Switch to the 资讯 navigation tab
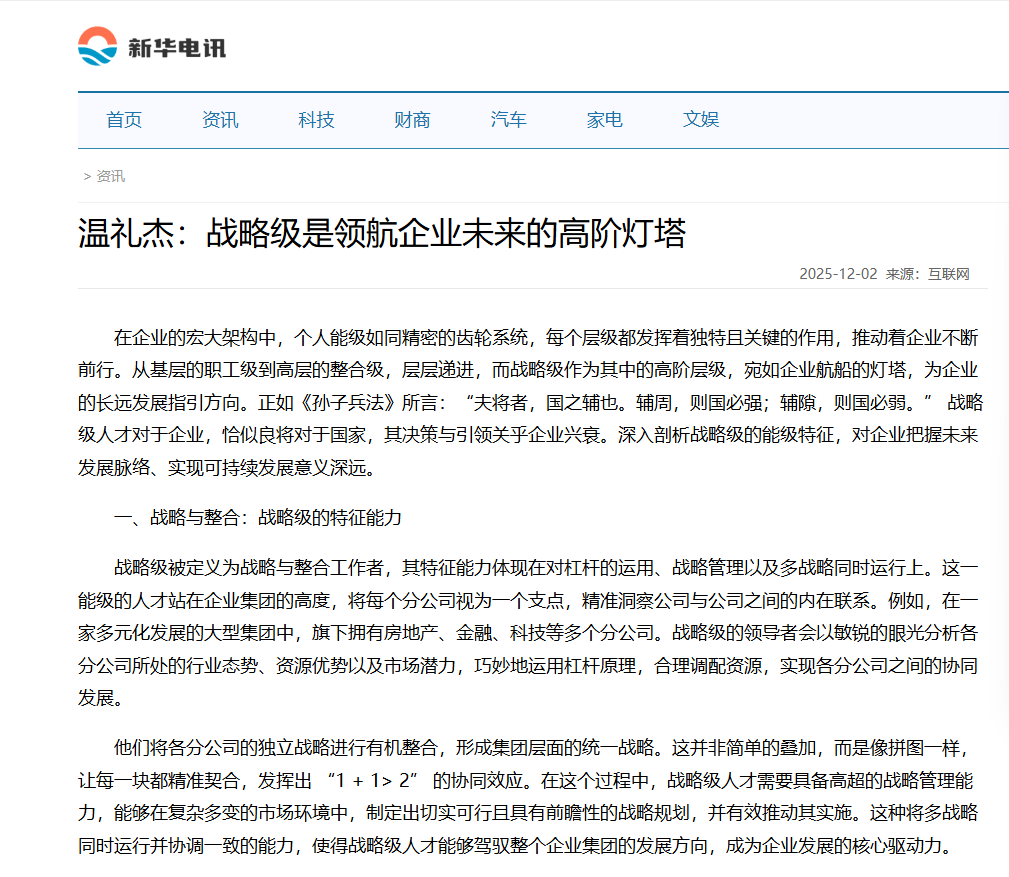 (x=220, y=119)
